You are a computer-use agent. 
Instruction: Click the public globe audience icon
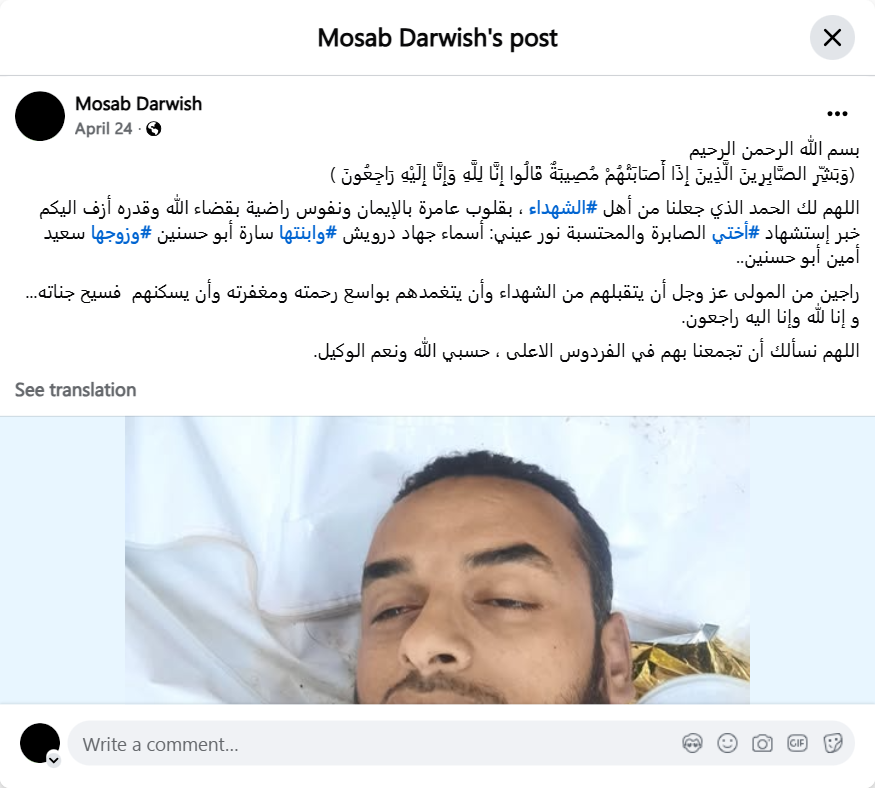pos(153,129)
